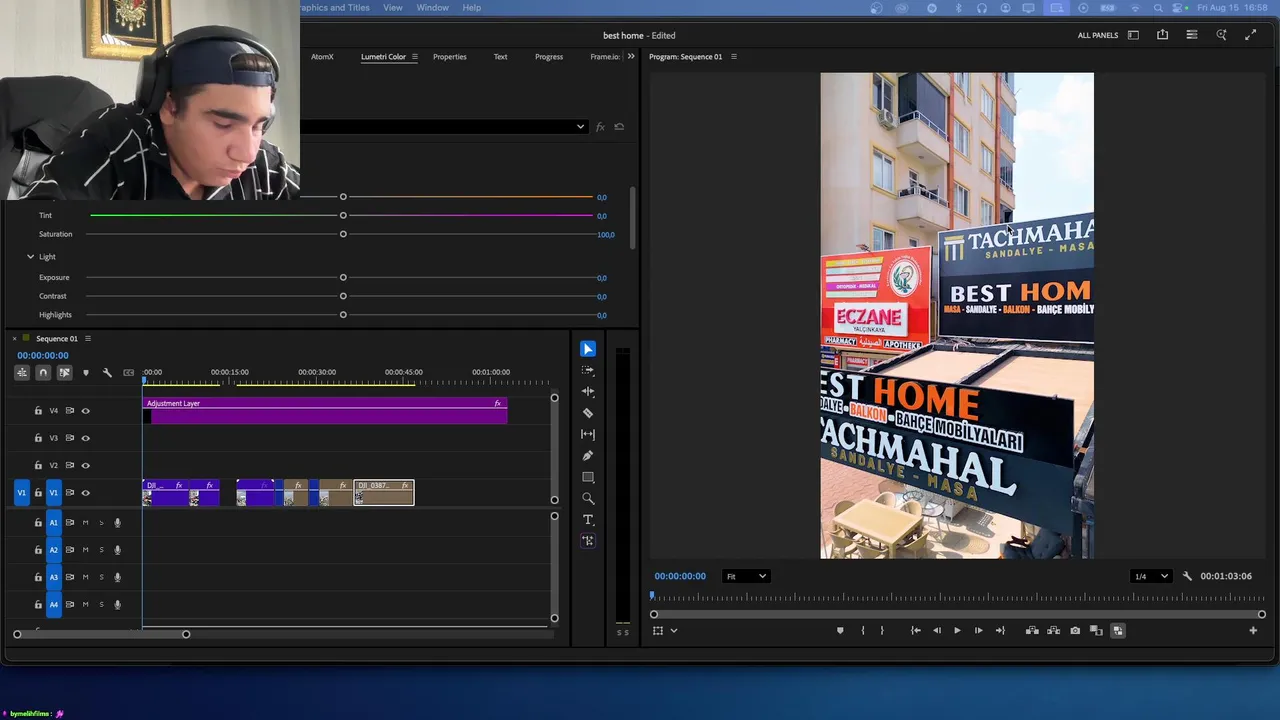Switch to the Properties tab

click(x=450, y=57)
